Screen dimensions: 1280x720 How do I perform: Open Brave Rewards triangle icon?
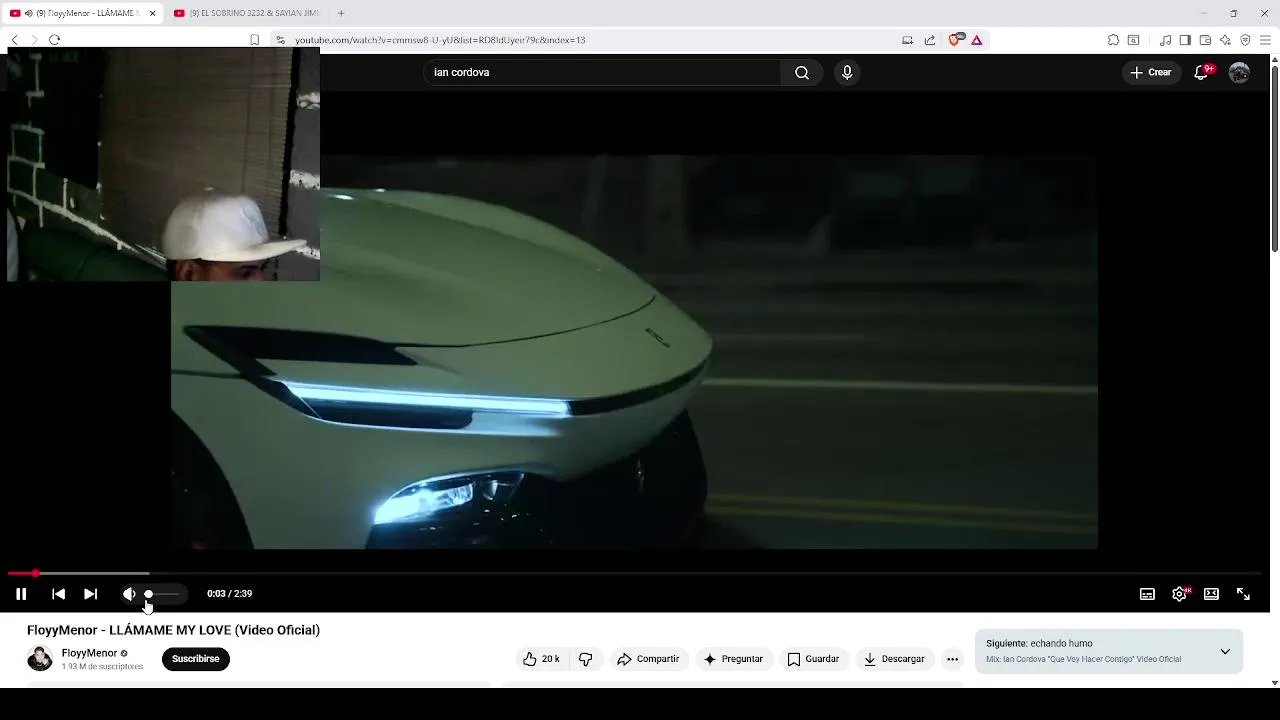(977, 40)
